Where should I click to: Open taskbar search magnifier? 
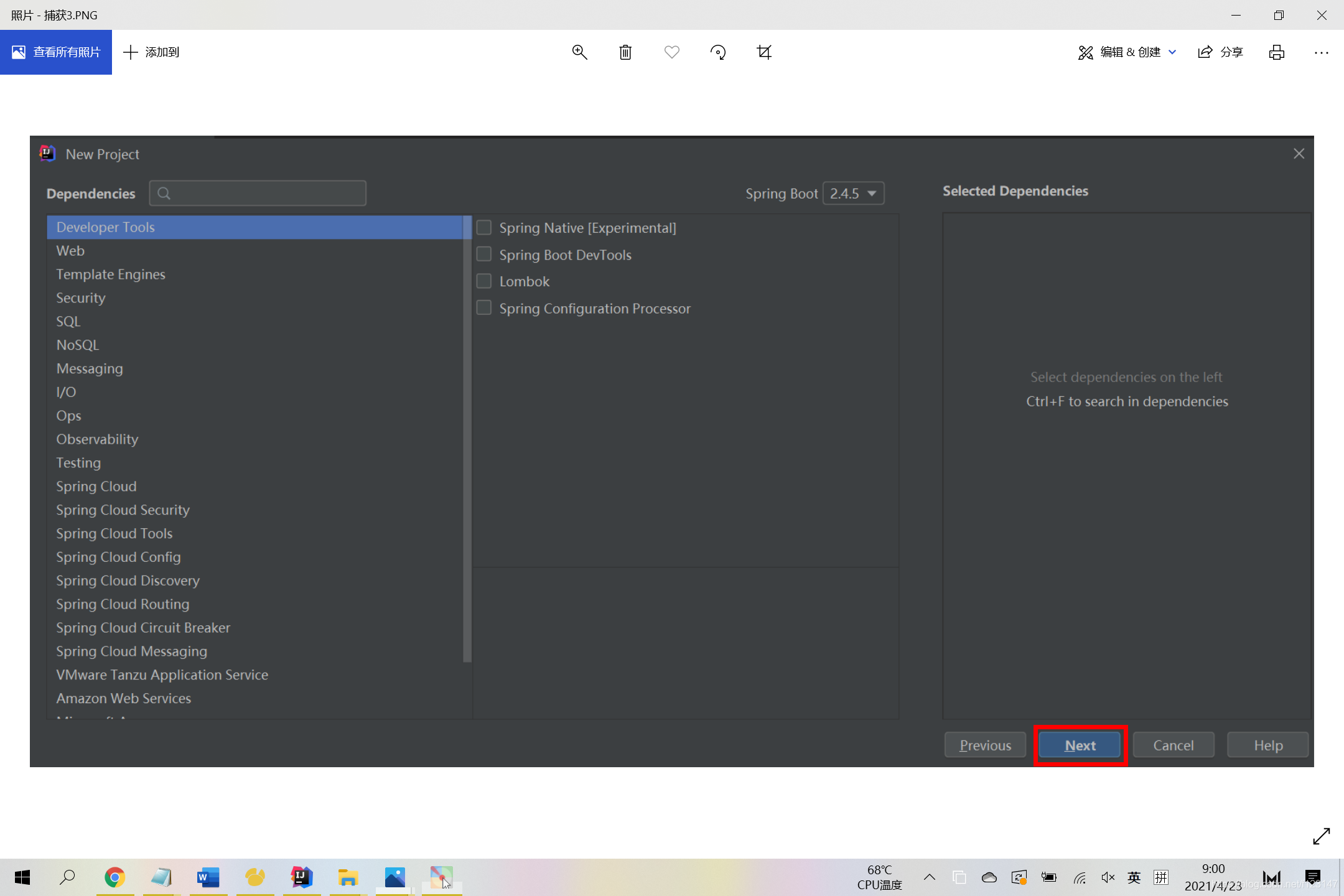tap(67, 877)
